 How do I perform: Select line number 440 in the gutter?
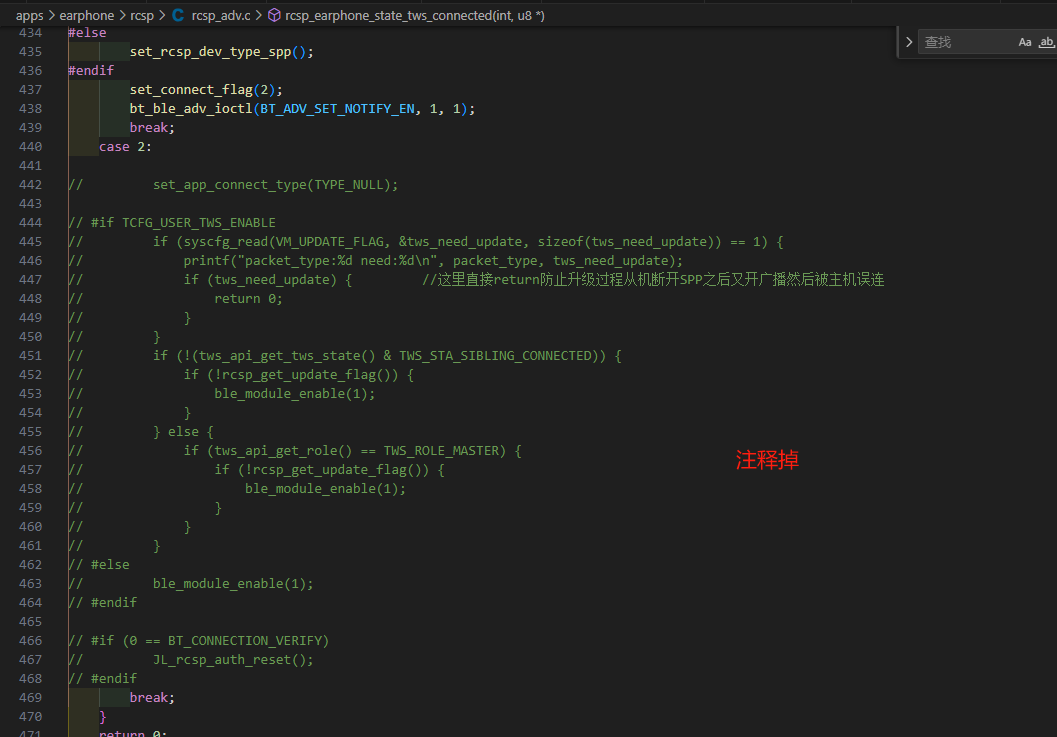pos(30,146)
